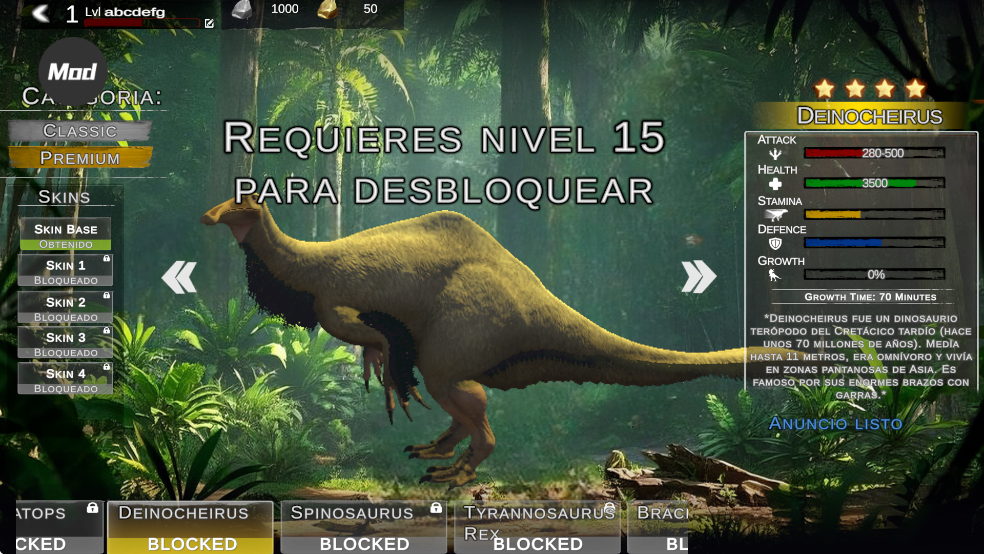Choose the locked Skin 2 option
The image size is (984, 554).
point(65,307)
